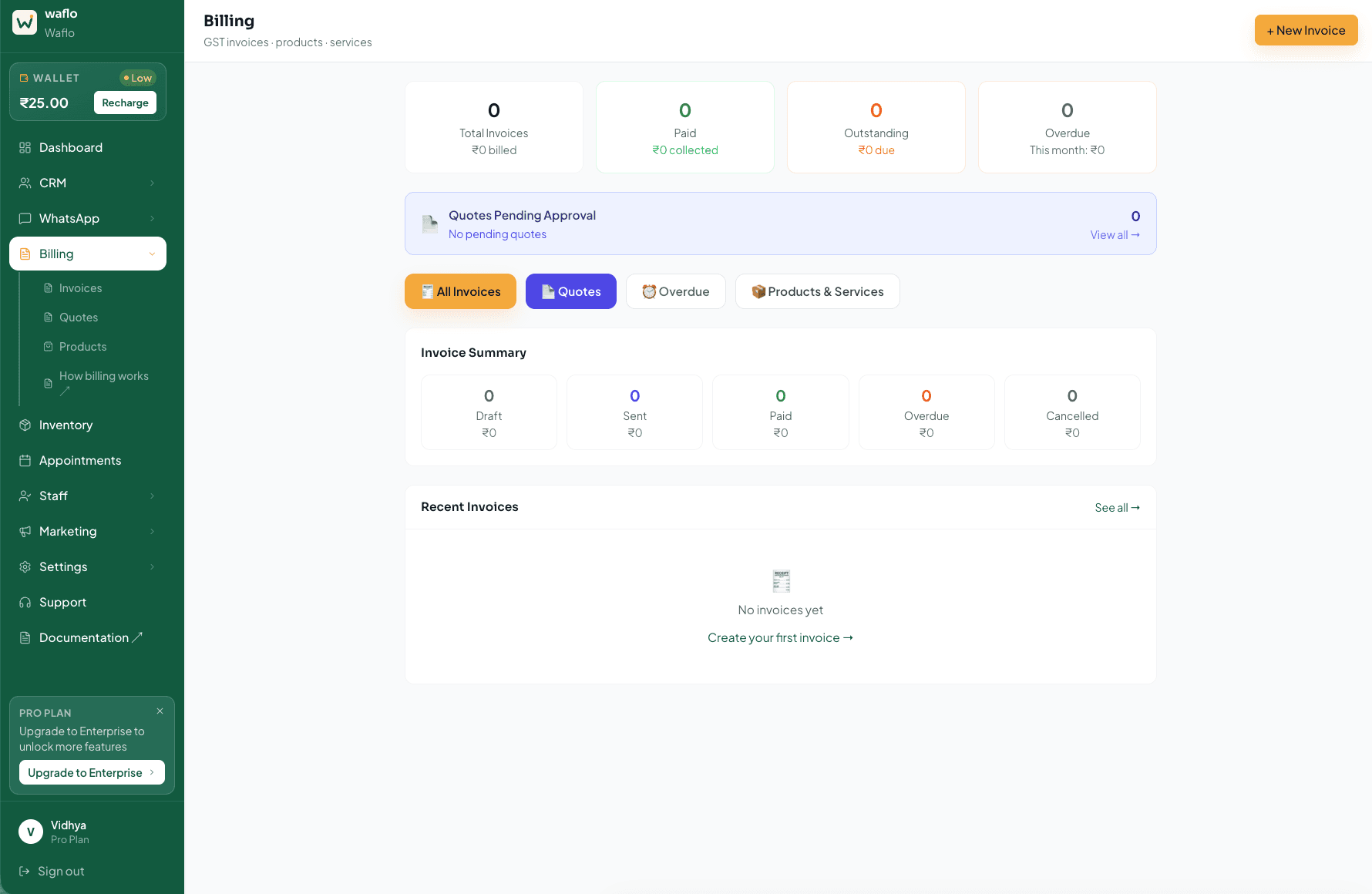
Task: Dismiss the Pro Plan upgrade card
Action: (x=160, y=711)
